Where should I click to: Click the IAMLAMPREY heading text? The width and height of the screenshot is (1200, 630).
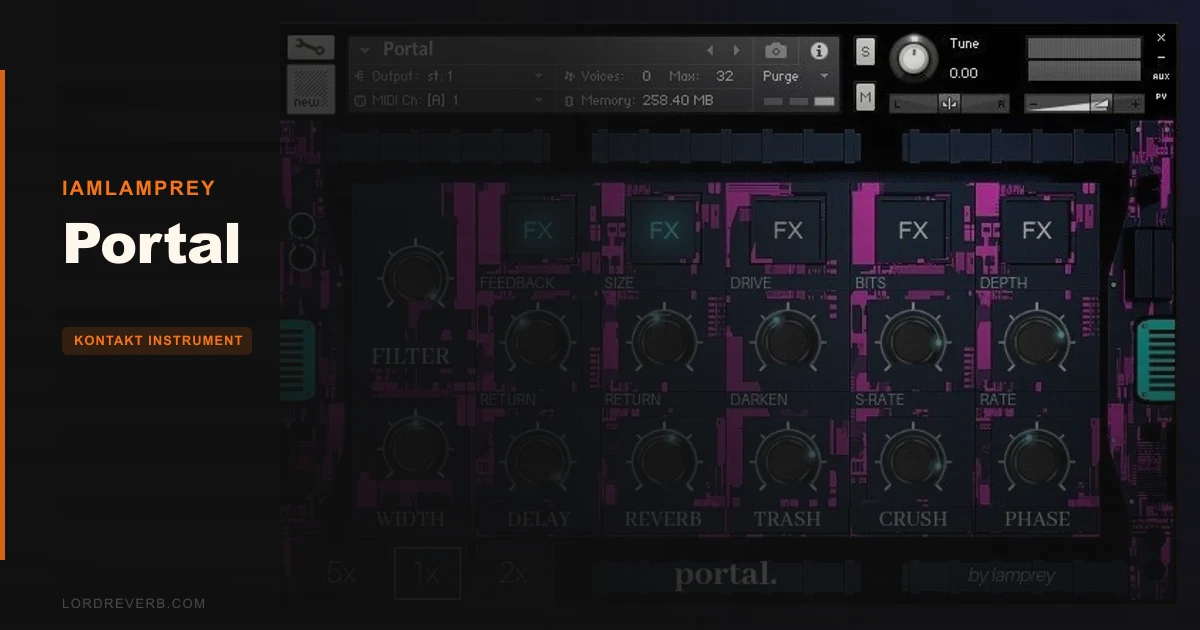(x=139, y=188)
